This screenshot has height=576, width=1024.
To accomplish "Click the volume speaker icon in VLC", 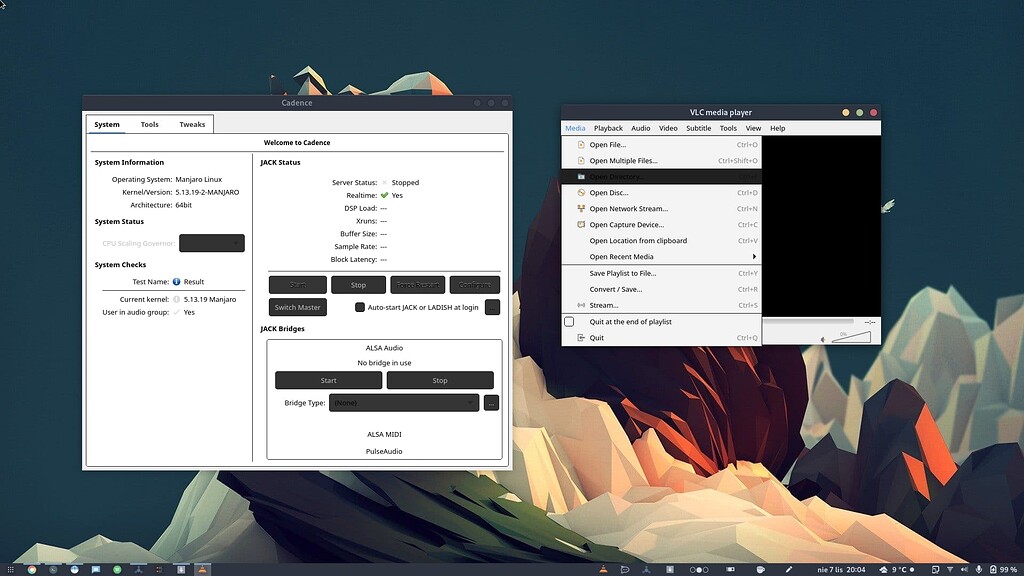I will pos(825,339).
